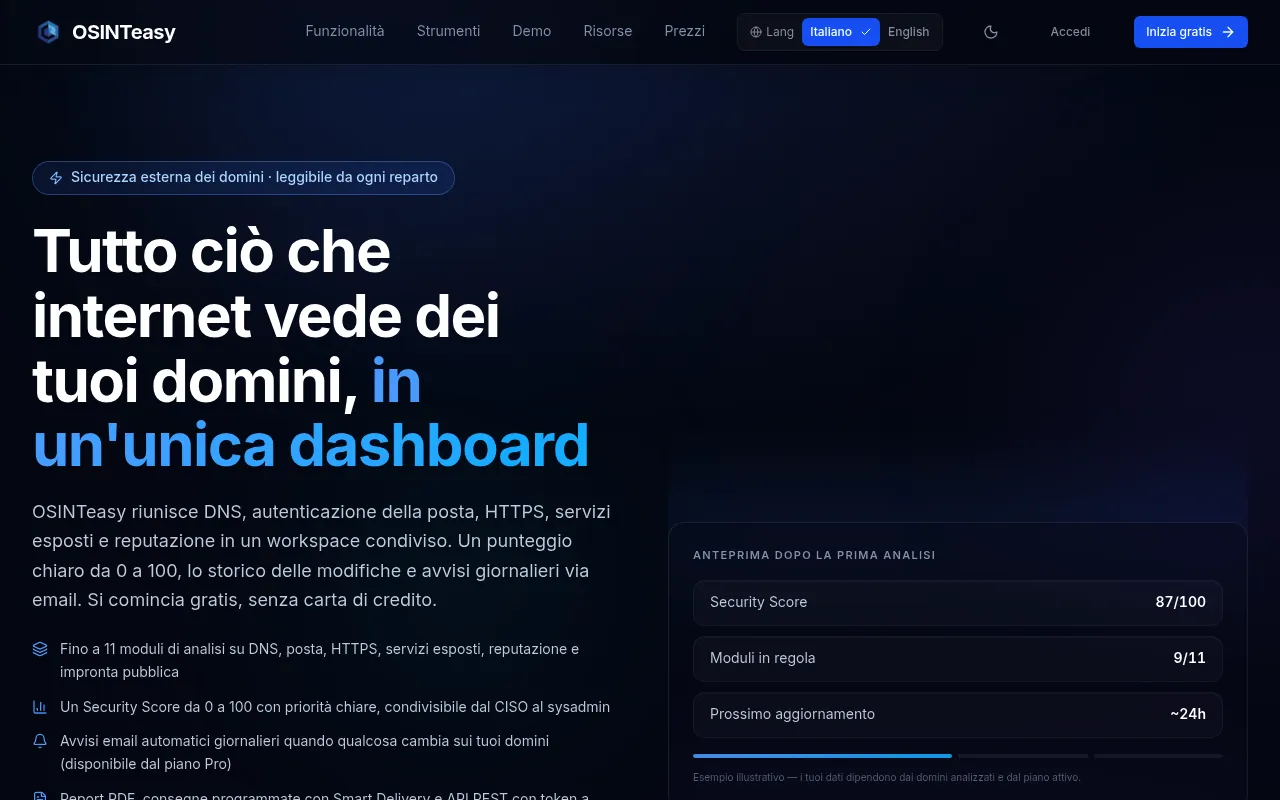The width and height of the screenshot is (1280, 800).
Task: Click the lightning bolt badge icon
Action: click(x=56, y=178)
